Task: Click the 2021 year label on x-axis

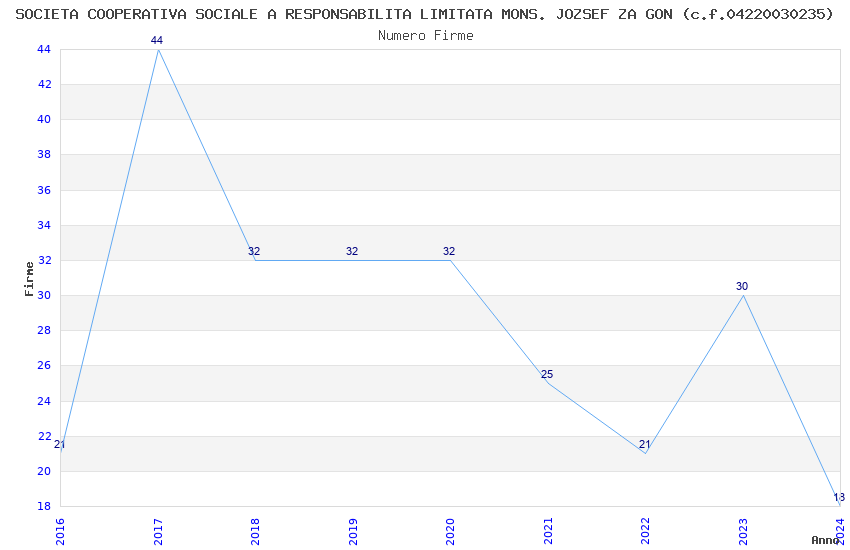Action: tap(548, 531)
